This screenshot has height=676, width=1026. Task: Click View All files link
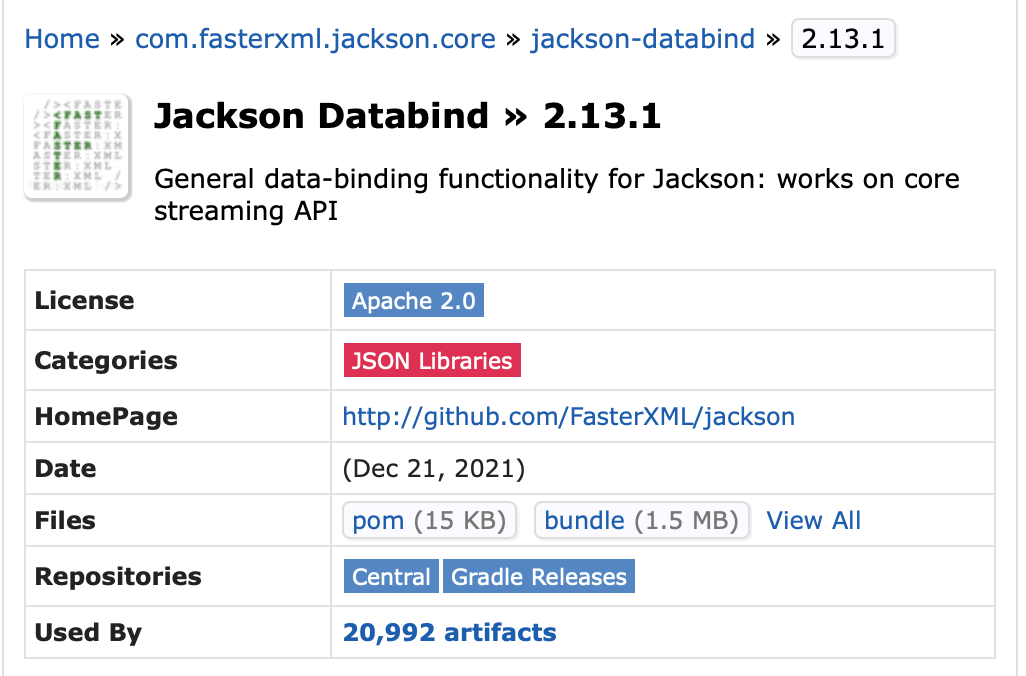pos(813,520)
